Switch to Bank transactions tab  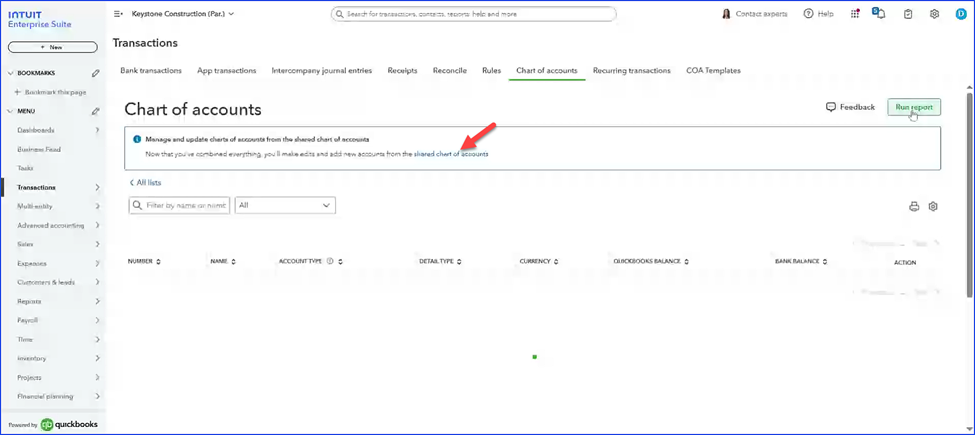tap(151, 71)
